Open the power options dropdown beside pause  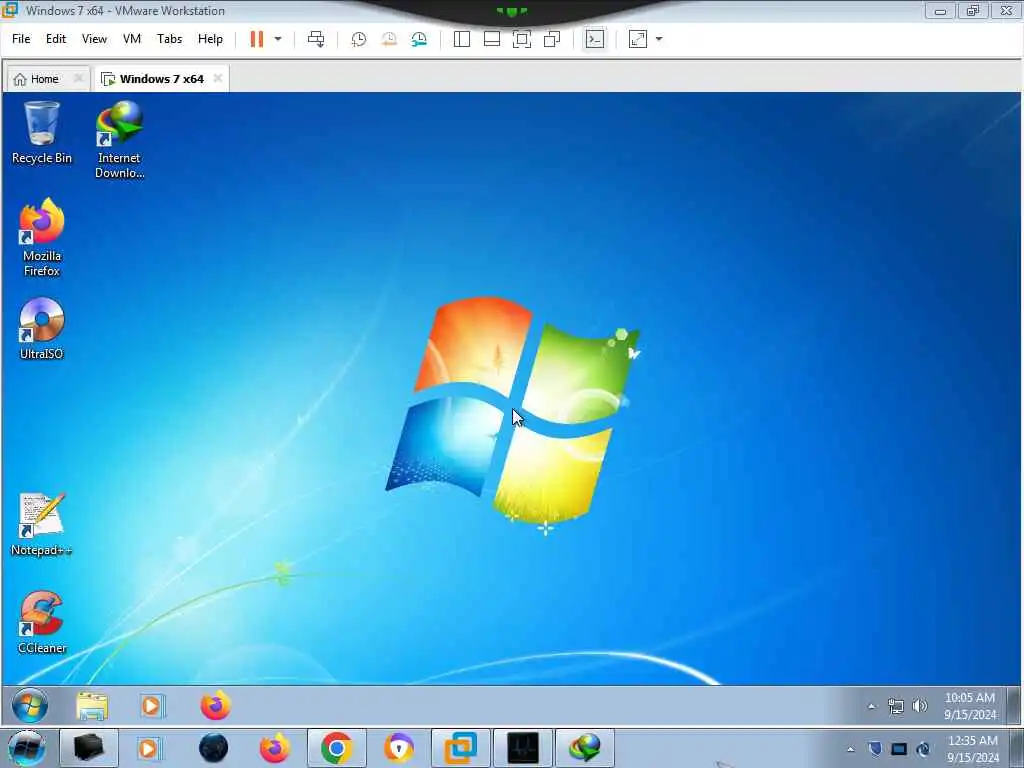[278, 39]
